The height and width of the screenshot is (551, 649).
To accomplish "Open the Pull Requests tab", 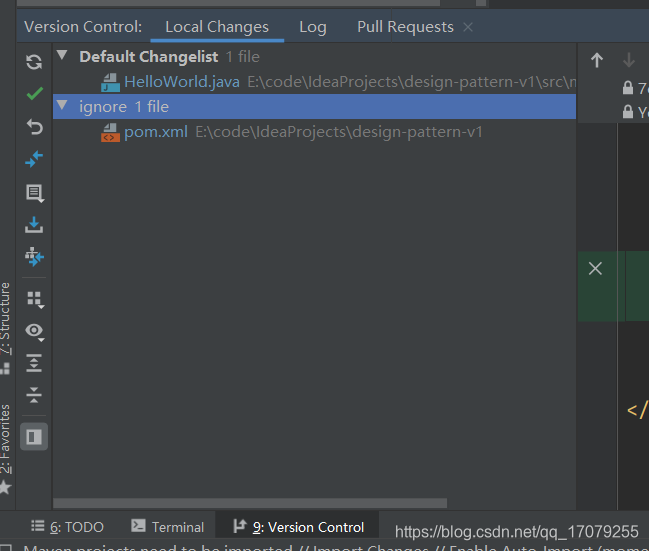I will (x=405, y=27).
